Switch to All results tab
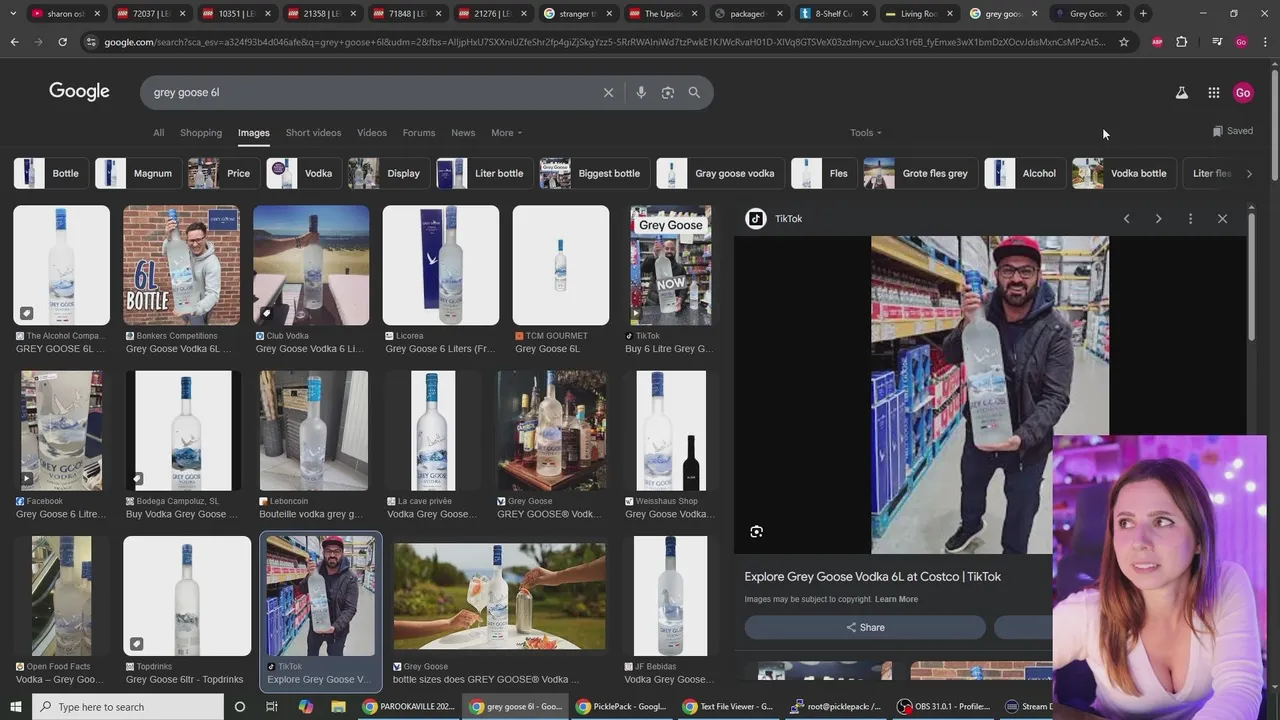 point(158,132)
